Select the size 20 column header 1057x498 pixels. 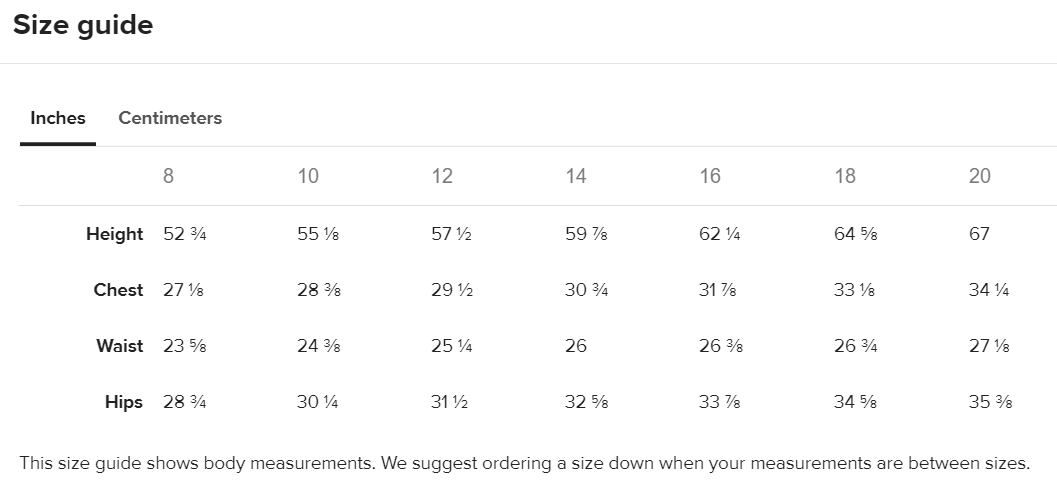click(980, 176)
